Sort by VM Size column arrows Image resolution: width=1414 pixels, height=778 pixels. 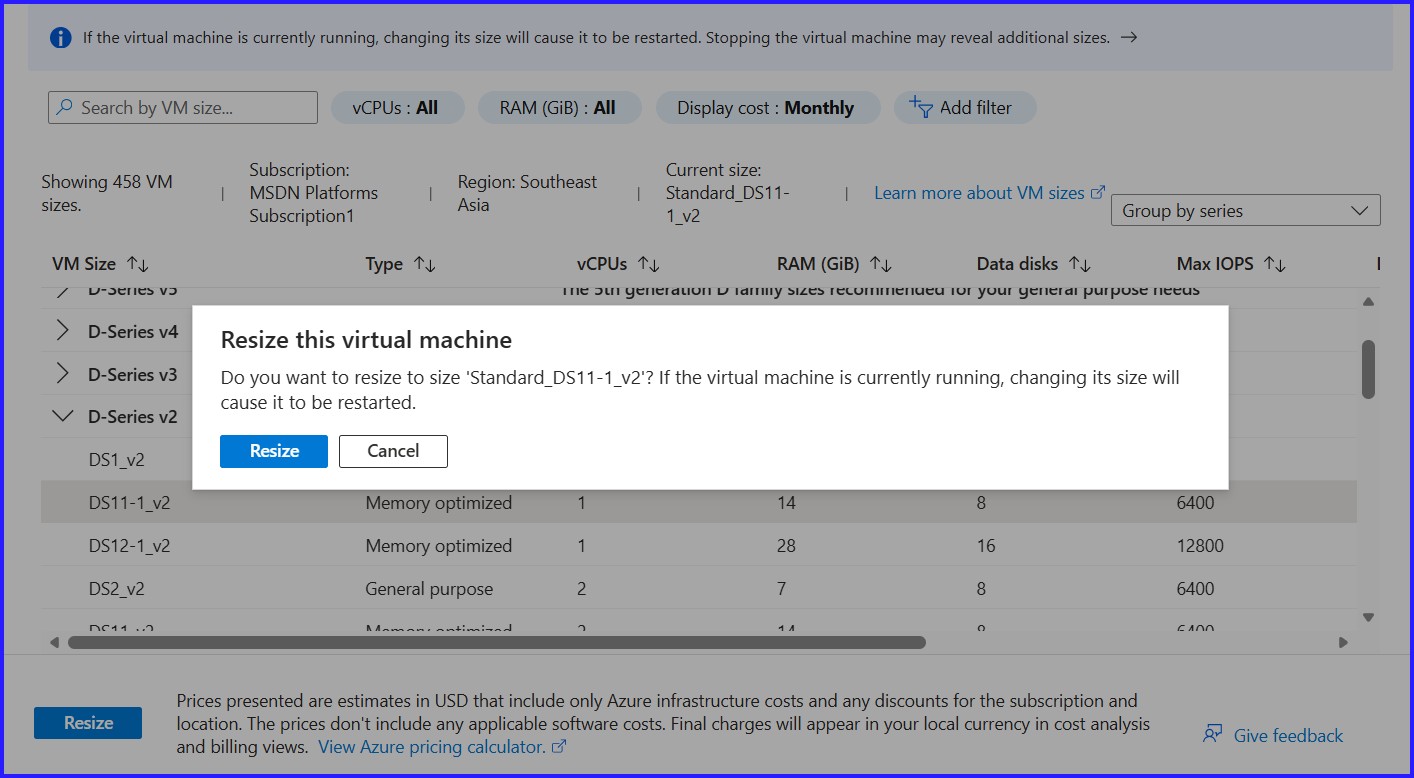138,264
